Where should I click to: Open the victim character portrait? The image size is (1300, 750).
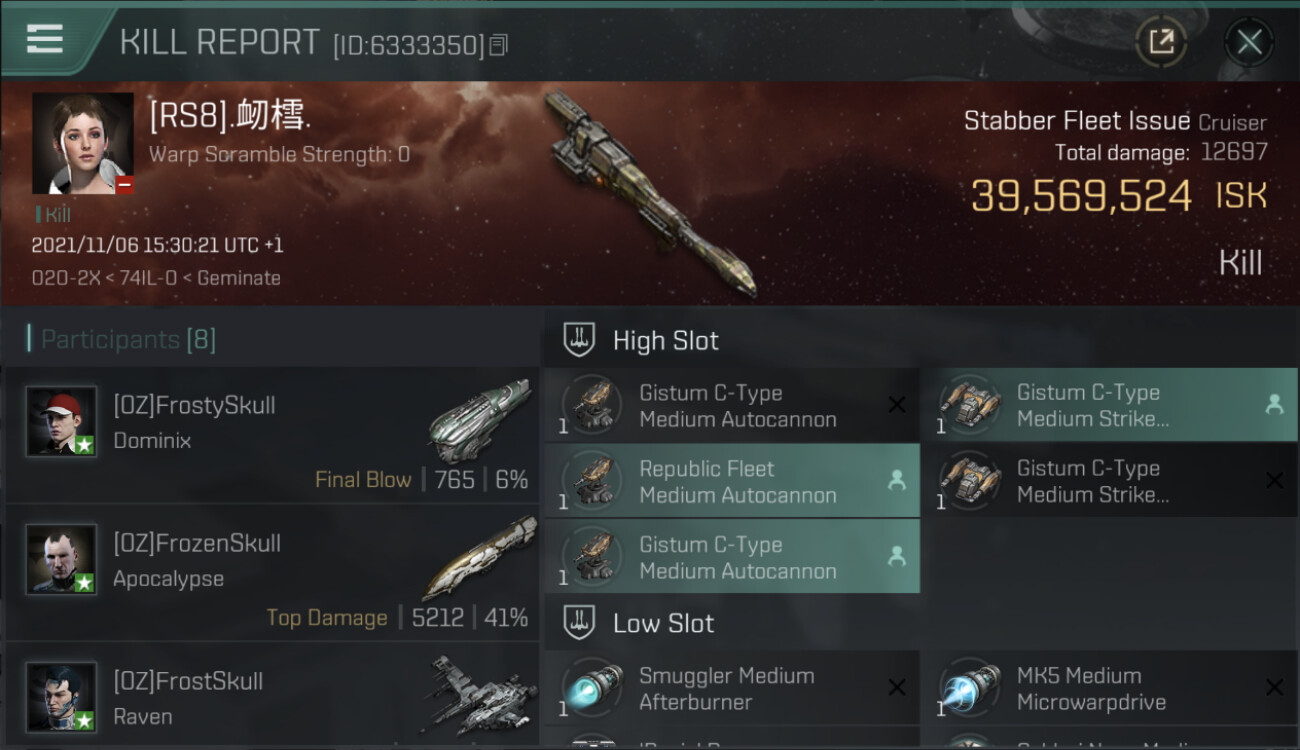pos(83,143)
